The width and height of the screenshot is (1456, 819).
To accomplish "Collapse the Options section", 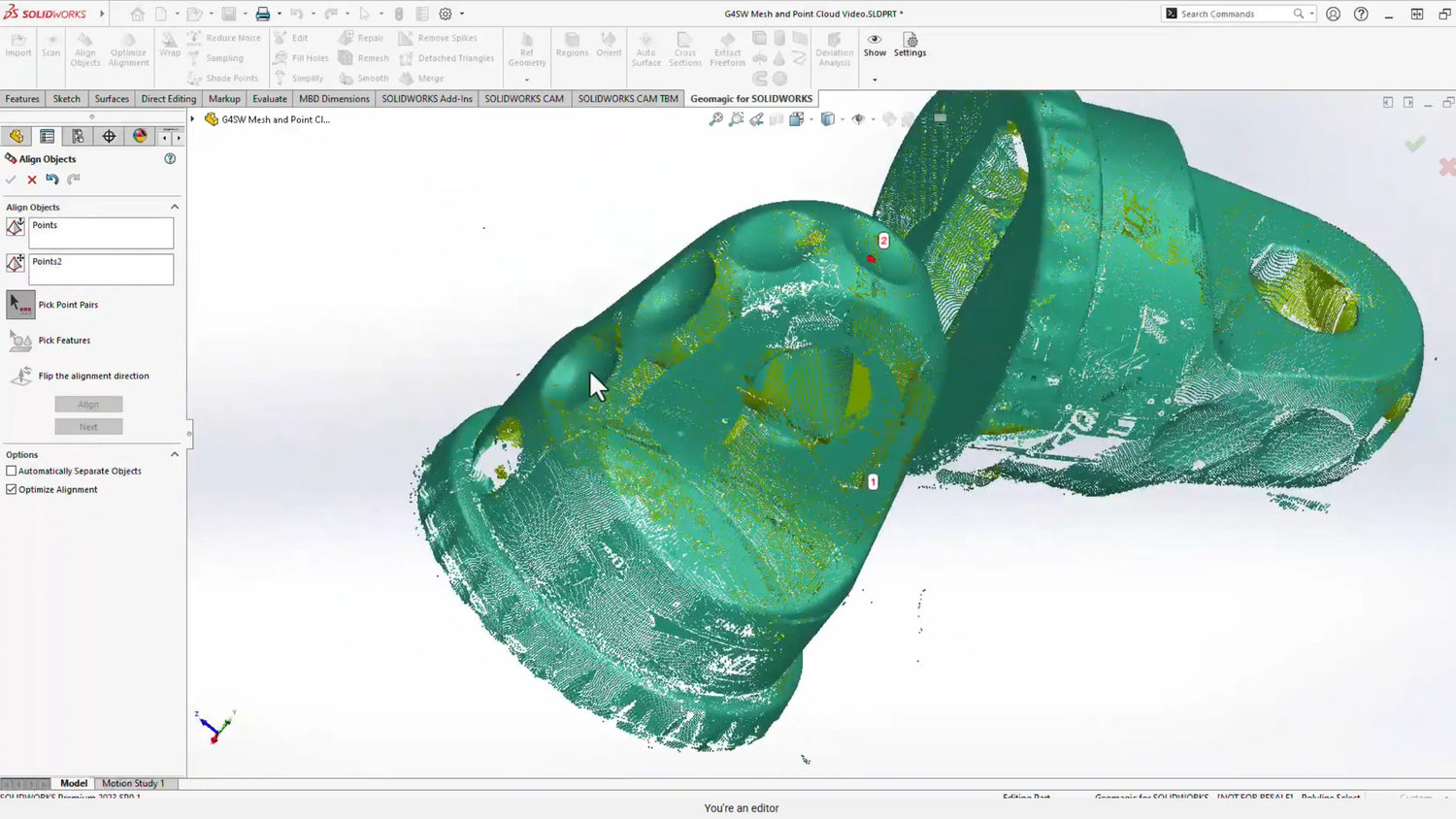I will (175, 454).
